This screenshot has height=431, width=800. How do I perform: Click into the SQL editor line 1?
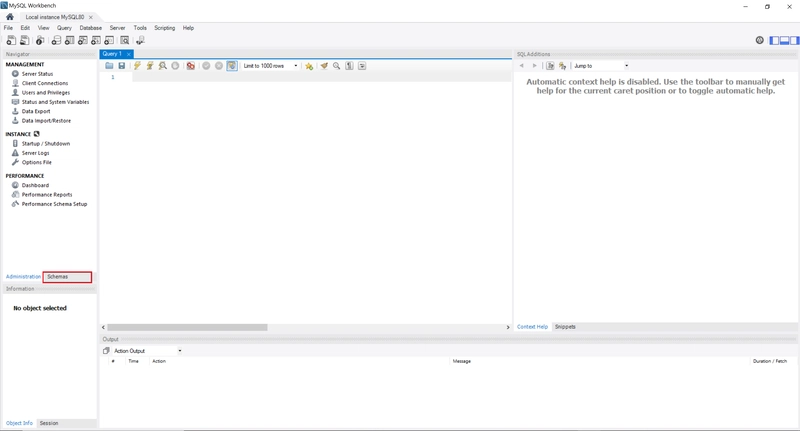(321, 77)
